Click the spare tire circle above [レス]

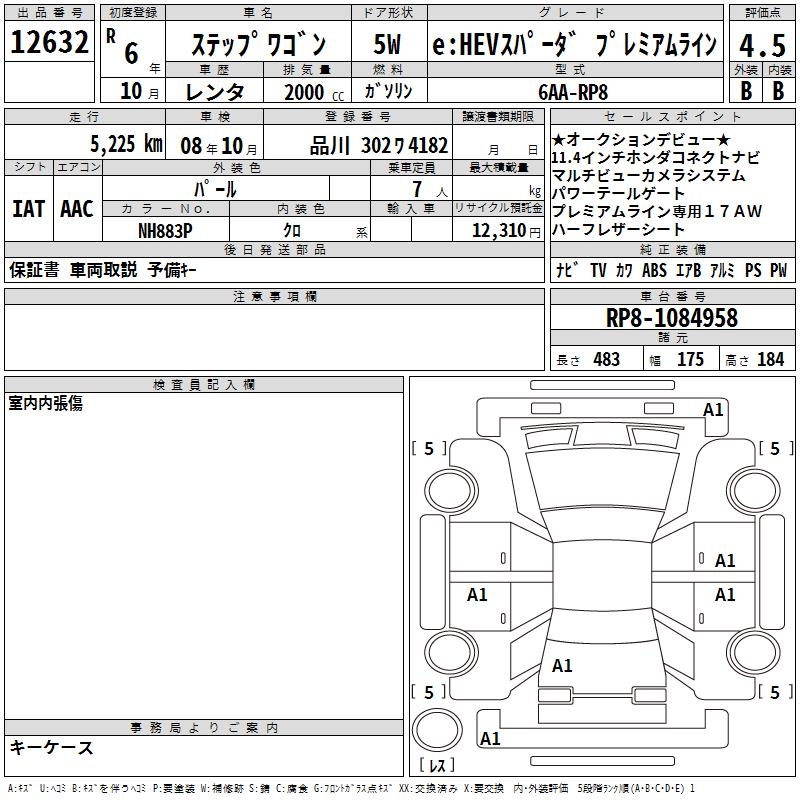437,729
